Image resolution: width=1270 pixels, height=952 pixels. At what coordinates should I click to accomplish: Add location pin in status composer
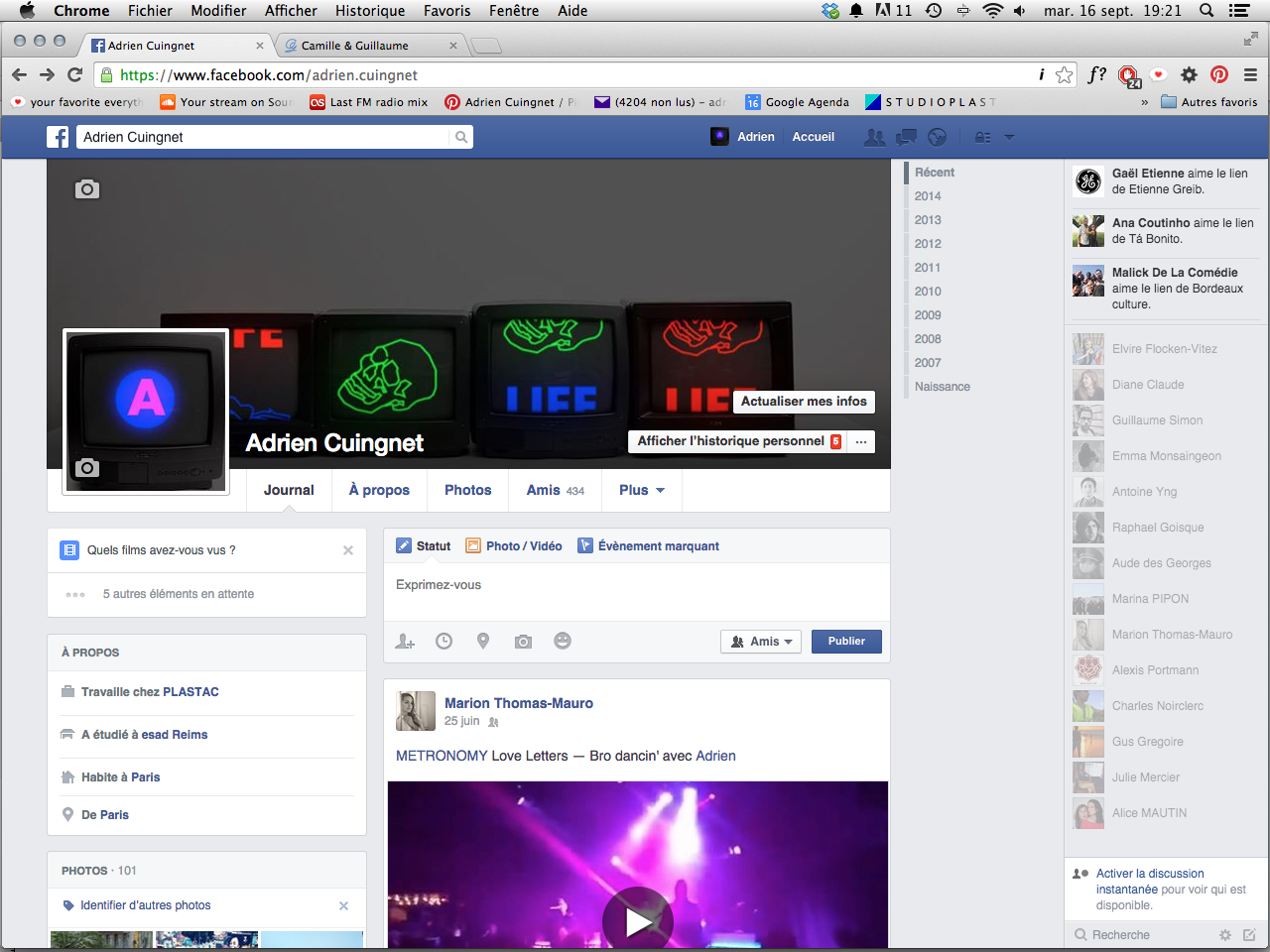coord(483,642)
